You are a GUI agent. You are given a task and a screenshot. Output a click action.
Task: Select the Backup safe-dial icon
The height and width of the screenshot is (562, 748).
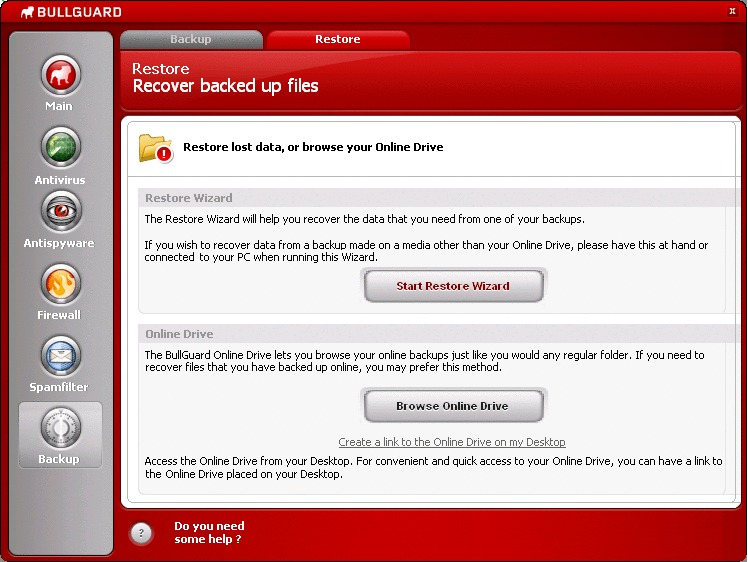[x=61, y=428]
